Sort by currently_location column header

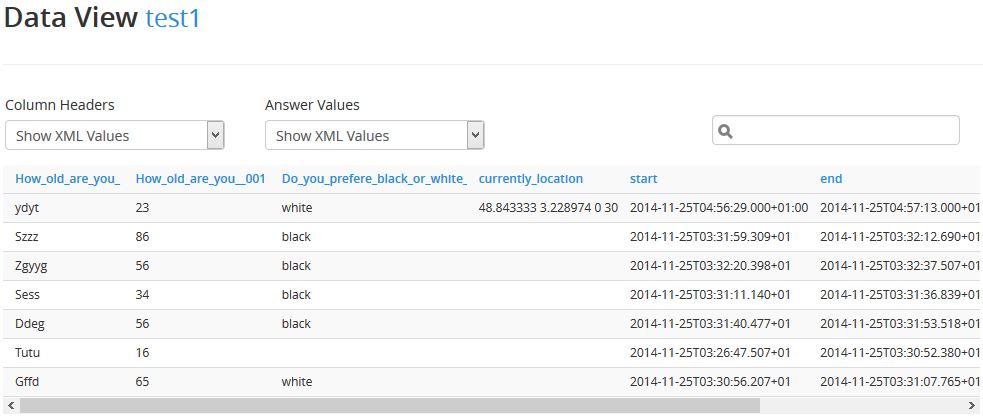pos(531,179)
